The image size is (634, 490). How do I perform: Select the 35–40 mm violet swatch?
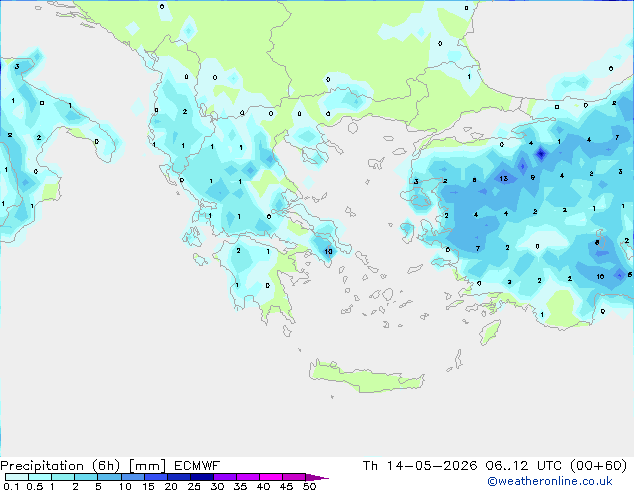point(248,477)
